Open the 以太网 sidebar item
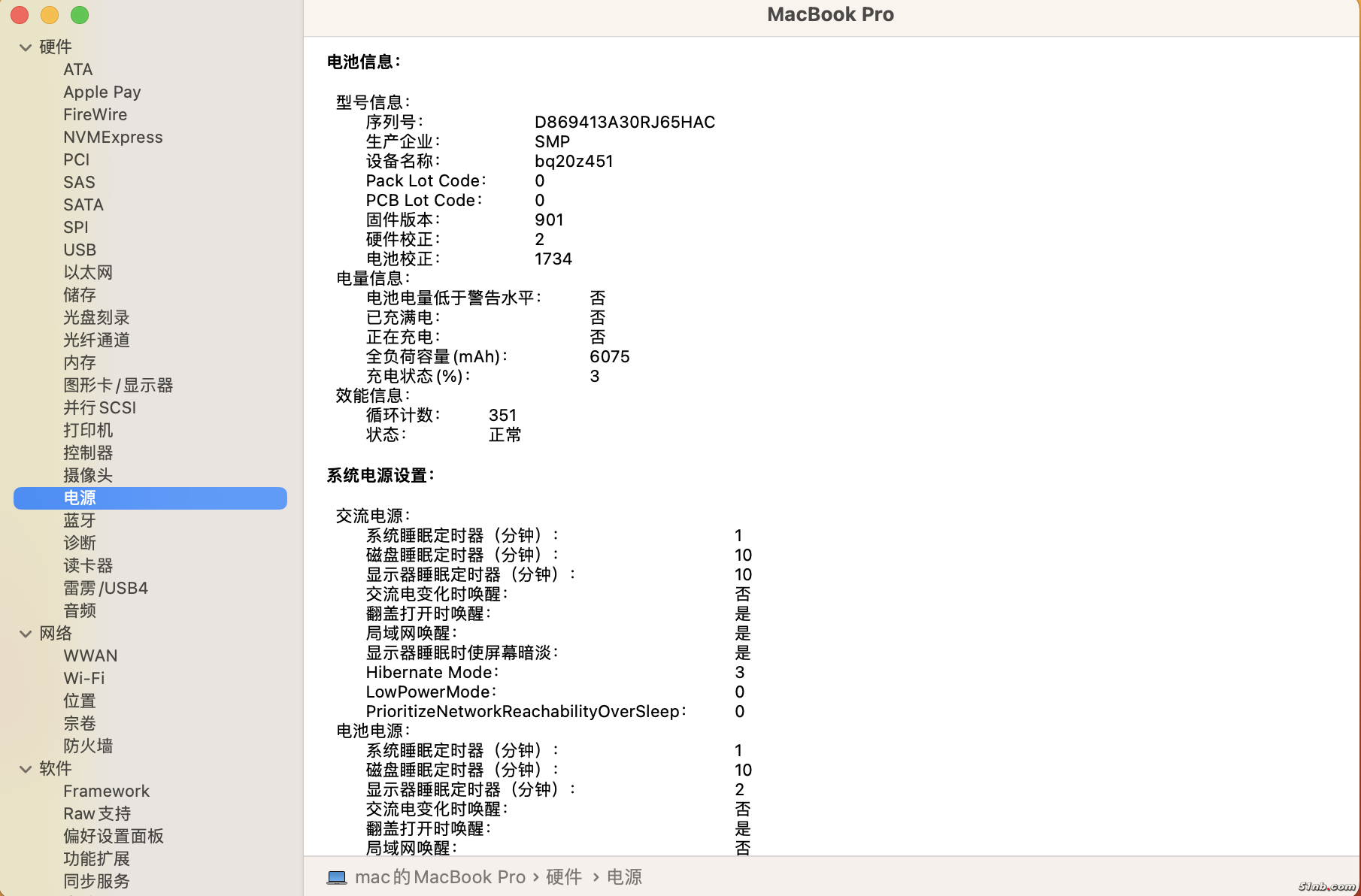The height and width of the screenshot is (896, 1361). point(88,273)
